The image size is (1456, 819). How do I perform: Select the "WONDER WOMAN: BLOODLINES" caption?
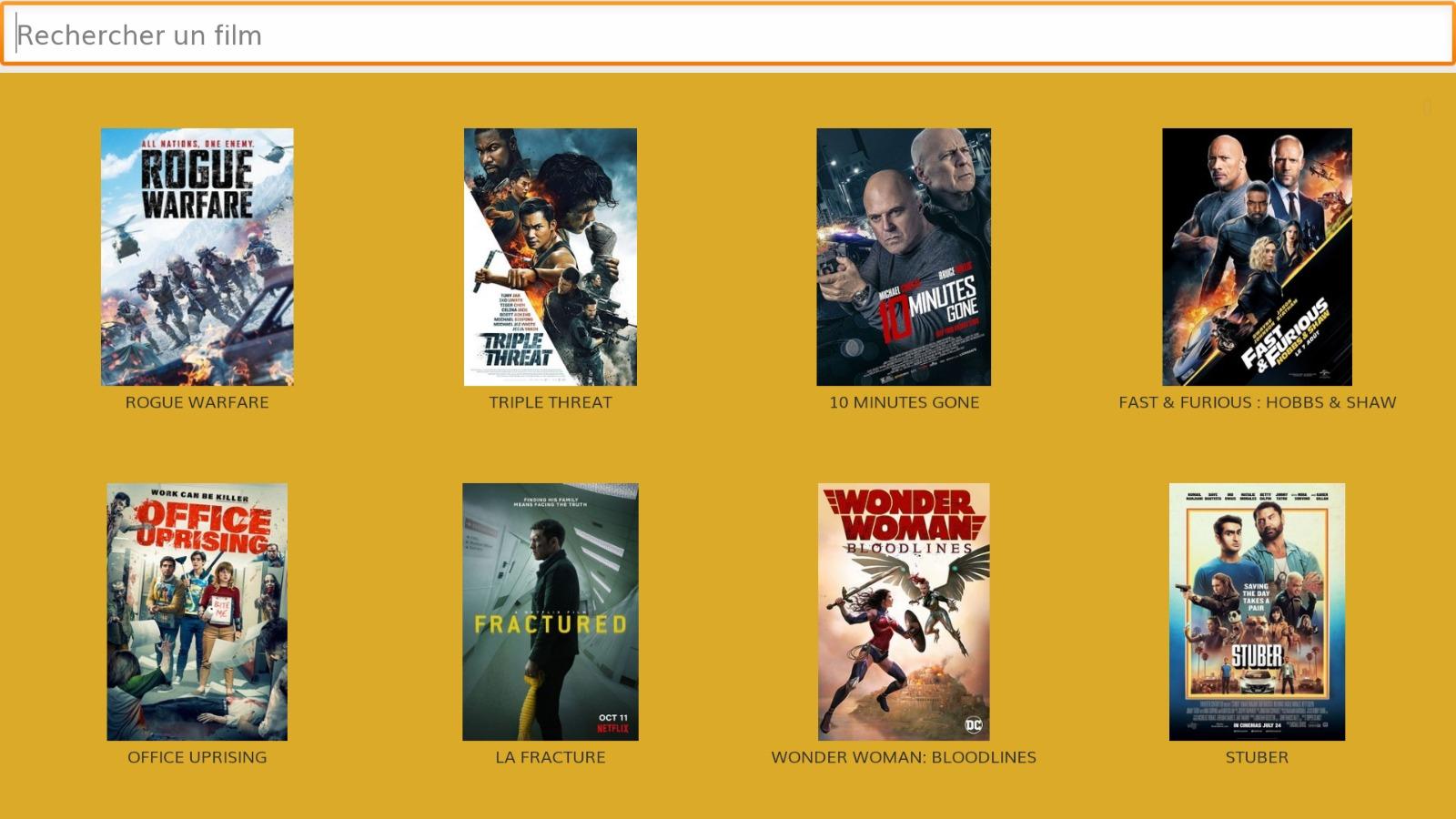pyautogui.click(x=904, y=757)
